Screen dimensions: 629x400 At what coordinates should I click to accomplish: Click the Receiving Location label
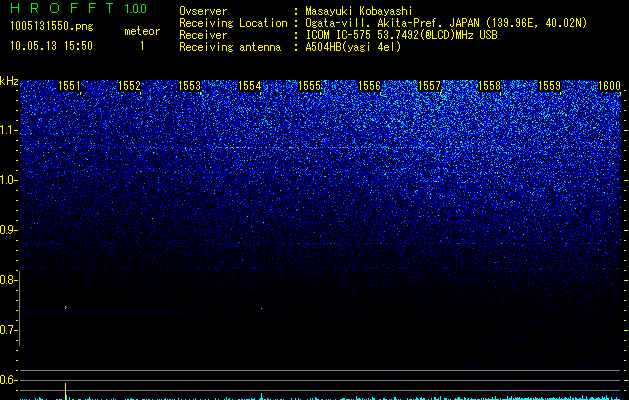pos(233,23)
